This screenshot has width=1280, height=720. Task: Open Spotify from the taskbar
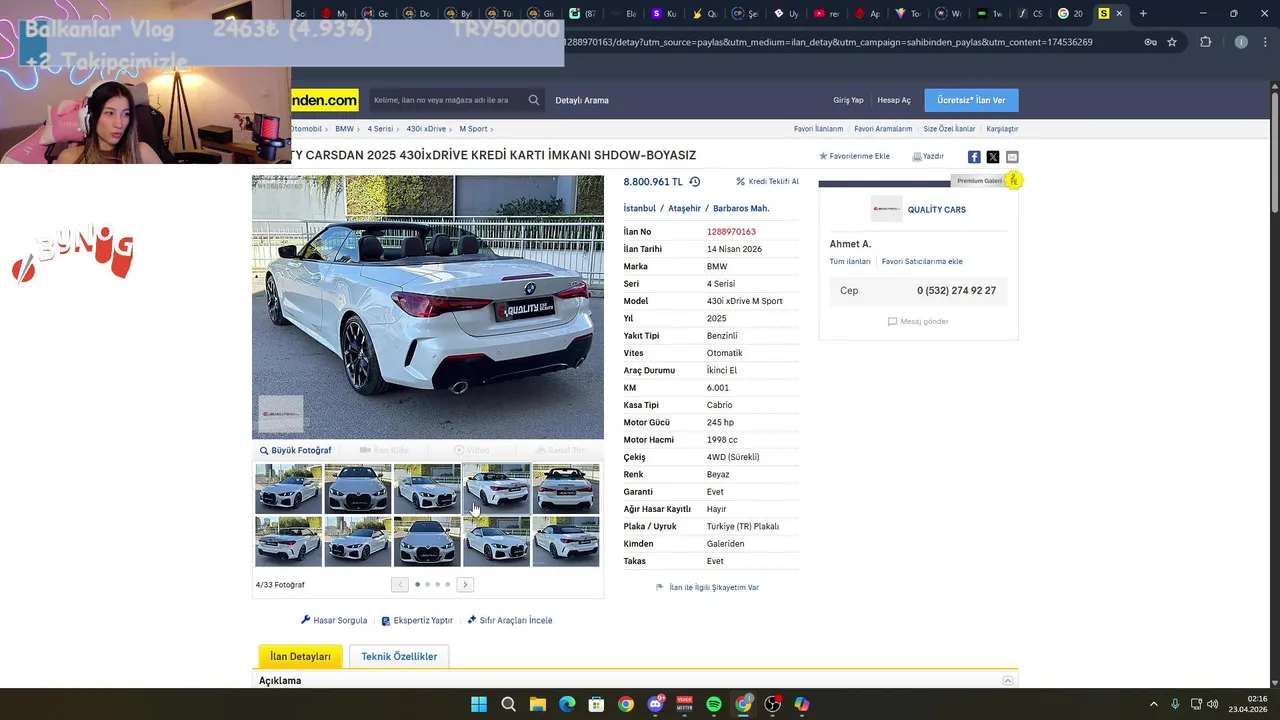point(714,704)
